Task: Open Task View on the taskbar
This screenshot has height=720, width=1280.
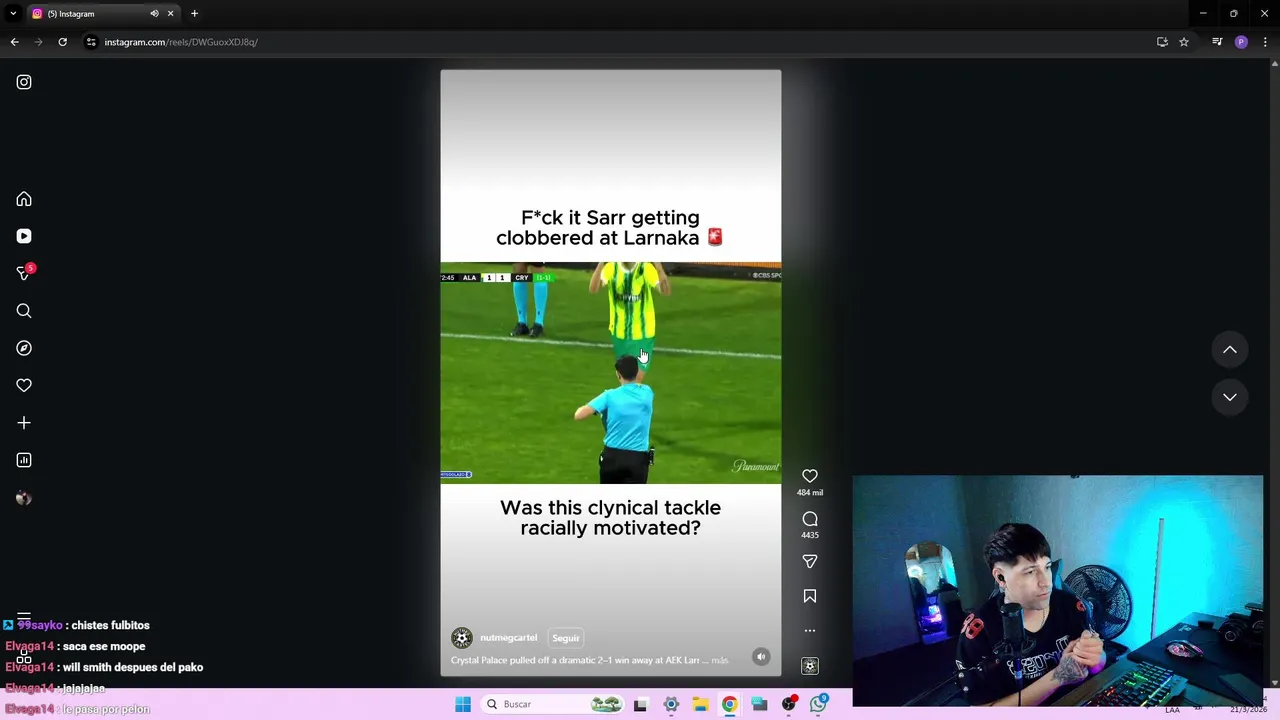Action: 640,704
